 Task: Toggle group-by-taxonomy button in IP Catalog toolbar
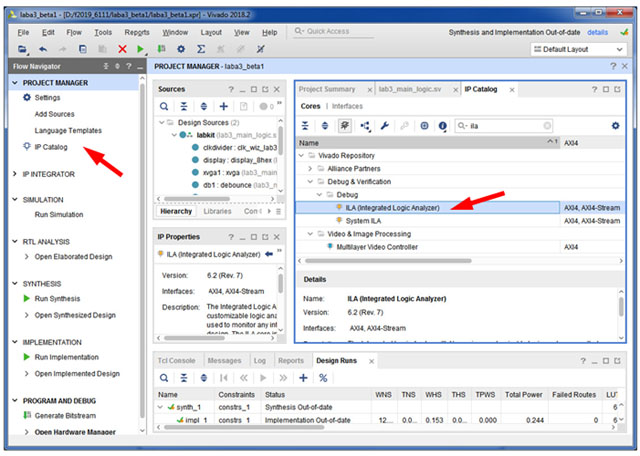345,126
